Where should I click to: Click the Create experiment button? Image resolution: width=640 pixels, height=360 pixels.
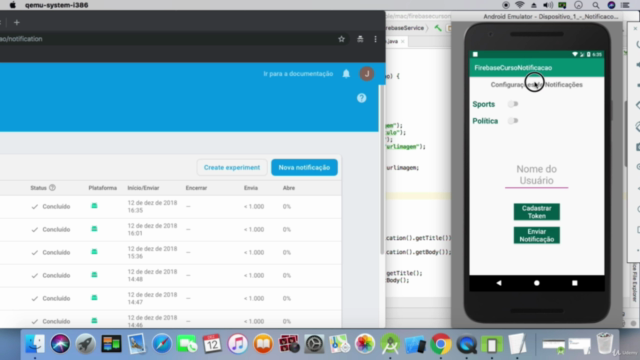tap(232, 167)
